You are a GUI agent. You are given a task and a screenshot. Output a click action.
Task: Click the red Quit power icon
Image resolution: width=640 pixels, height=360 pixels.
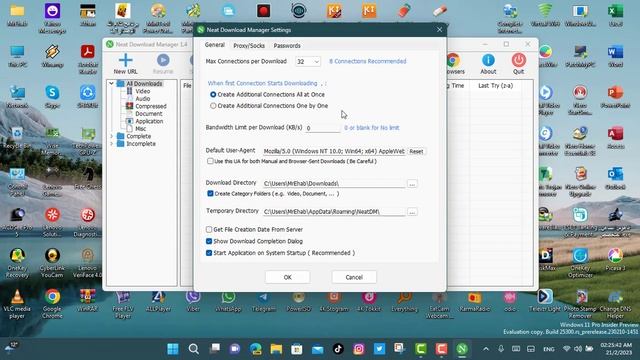pyautogui.click(x=518, y=60)
